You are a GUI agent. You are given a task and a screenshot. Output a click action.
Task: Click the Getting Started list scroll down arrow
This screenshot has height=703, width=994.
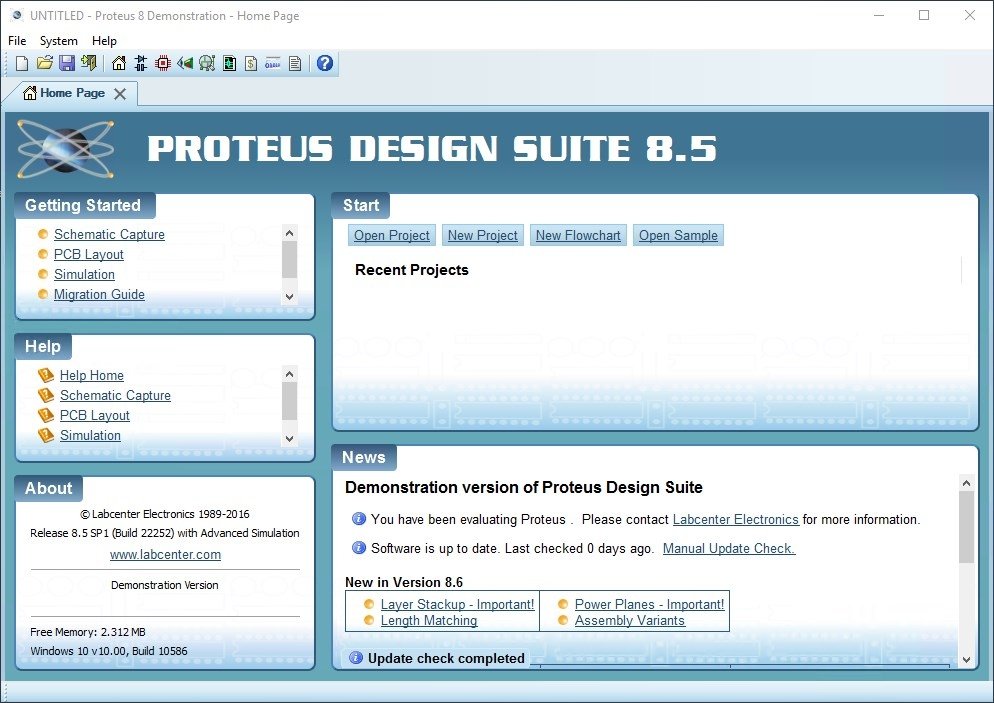290,297
